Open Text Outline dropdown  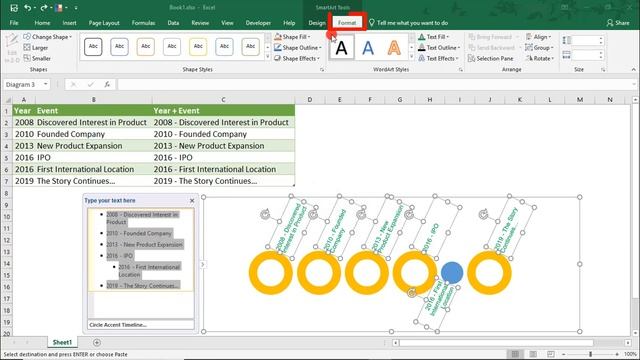pyautogui.click(x=439, y=48)
